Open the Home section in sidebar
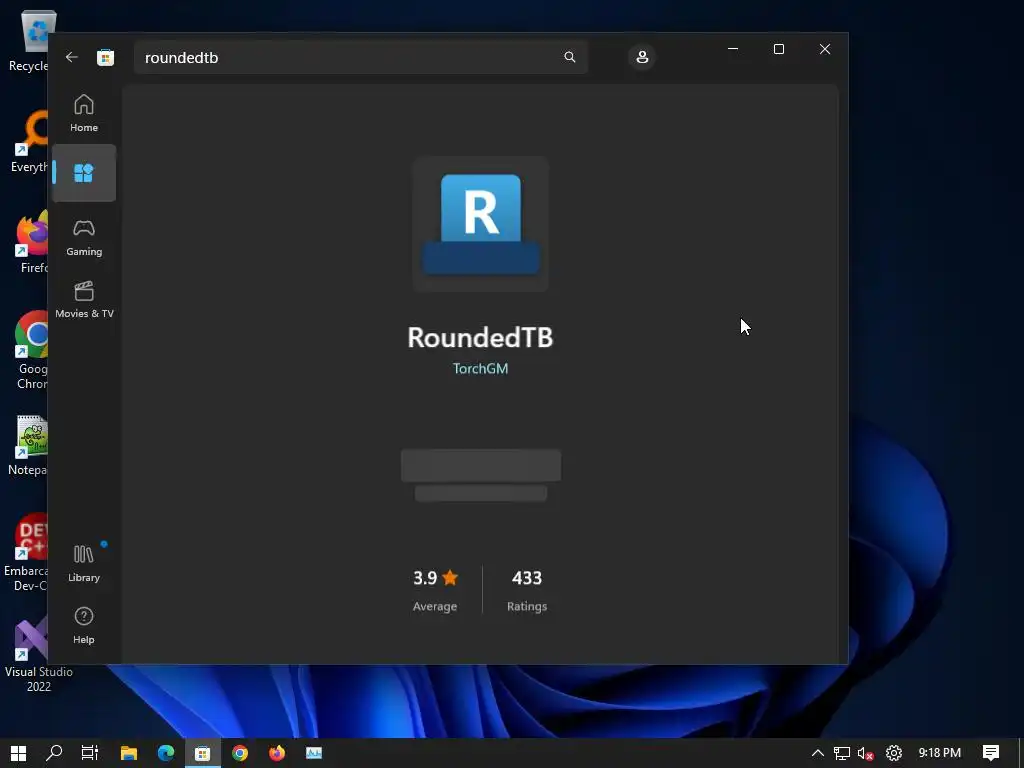 point(84,113)
